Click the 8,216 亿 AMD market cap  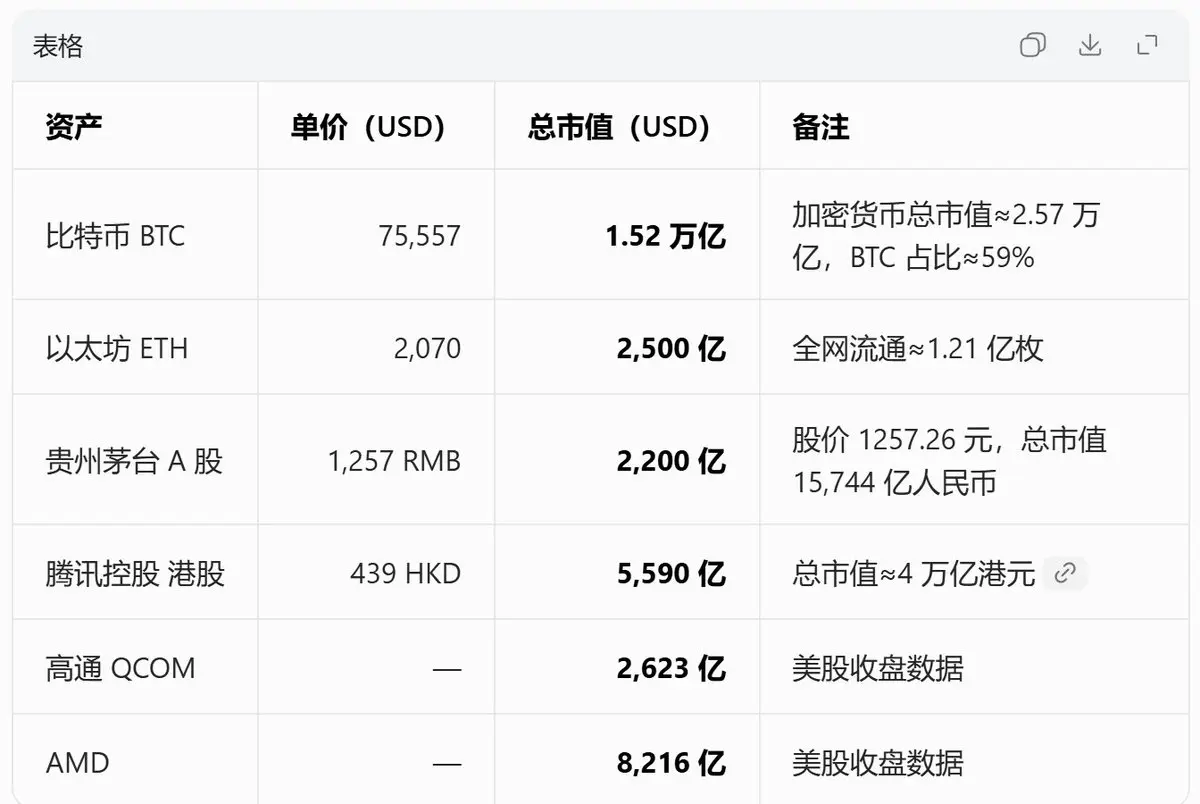coord(671,763)
